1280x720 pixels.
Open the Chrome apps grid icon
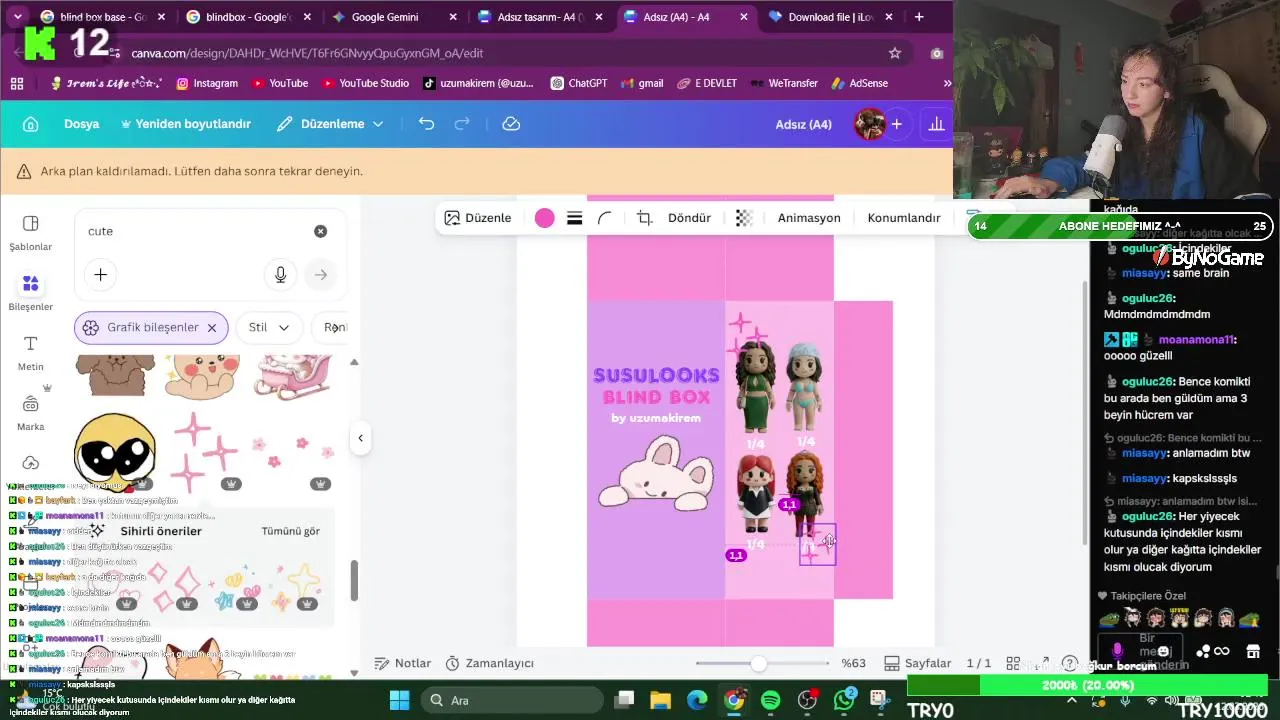click(x=16, y=83)
